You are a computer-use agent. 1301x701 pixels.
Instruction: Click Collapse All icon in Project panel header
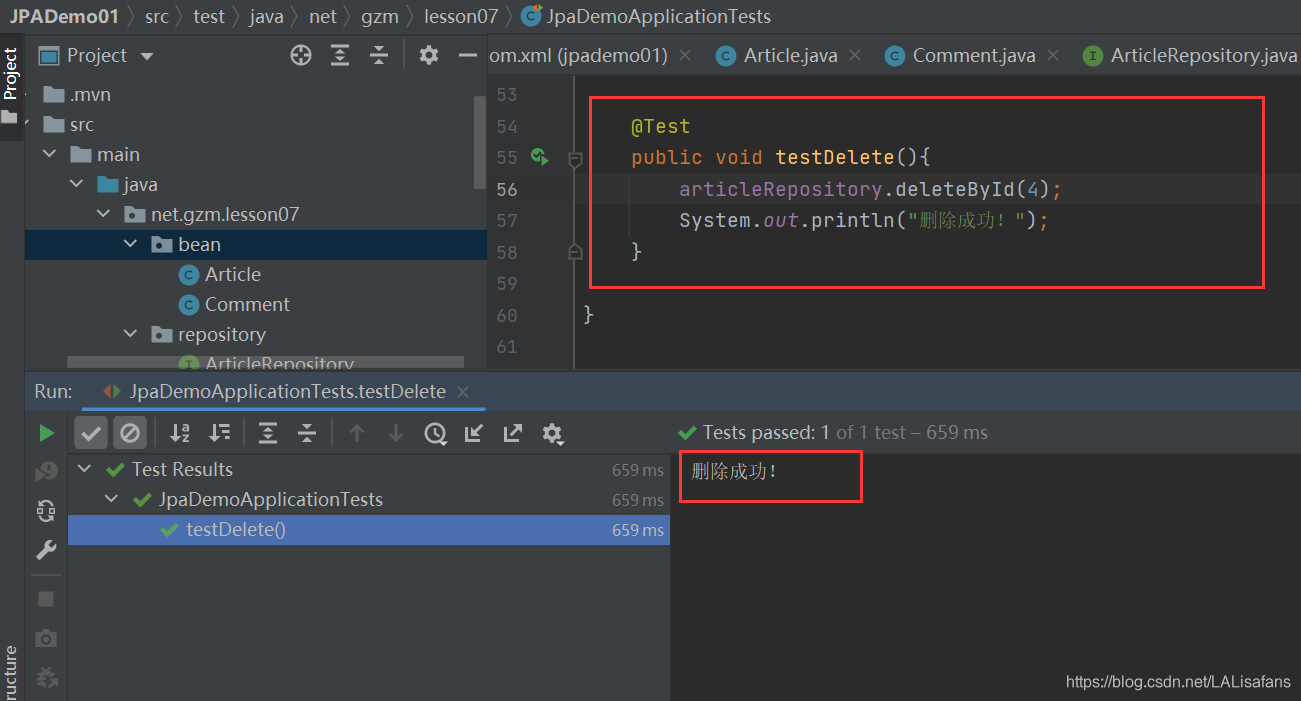point(378,56)
